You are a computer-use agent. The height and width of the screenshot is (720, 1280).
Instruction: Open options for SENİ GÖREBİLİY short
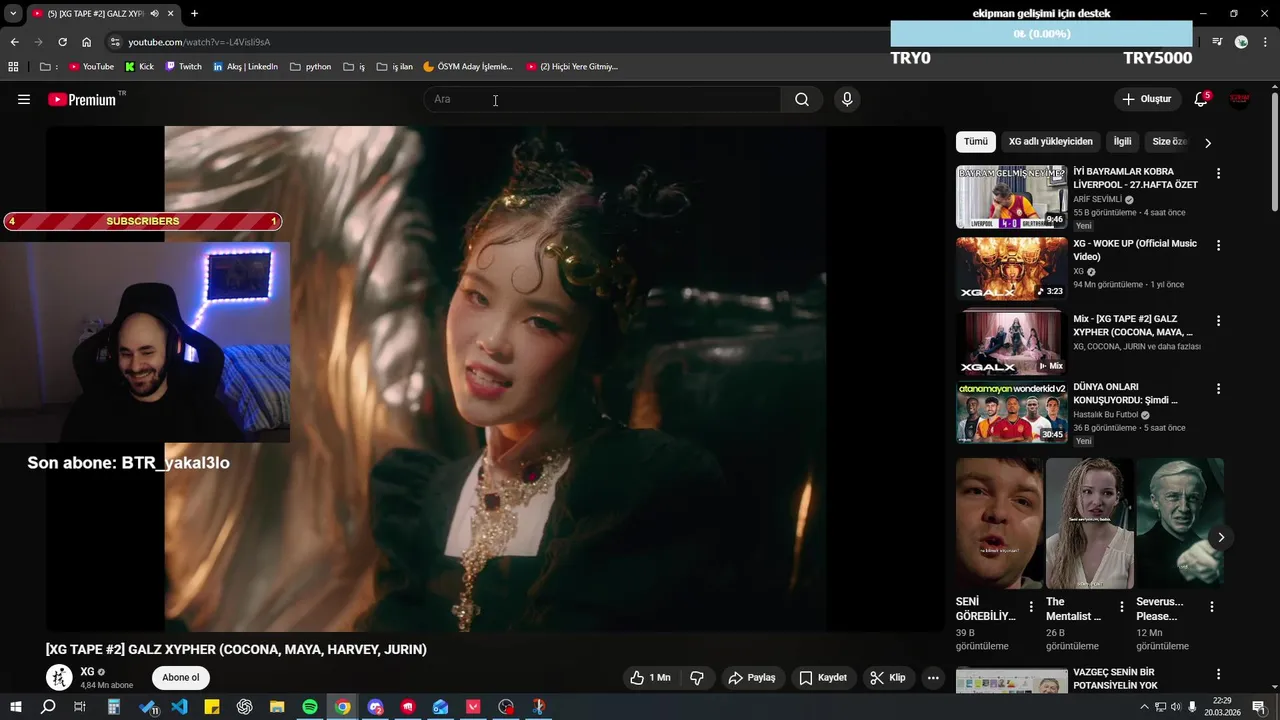pyautogui.click(x=1031, y=607)
